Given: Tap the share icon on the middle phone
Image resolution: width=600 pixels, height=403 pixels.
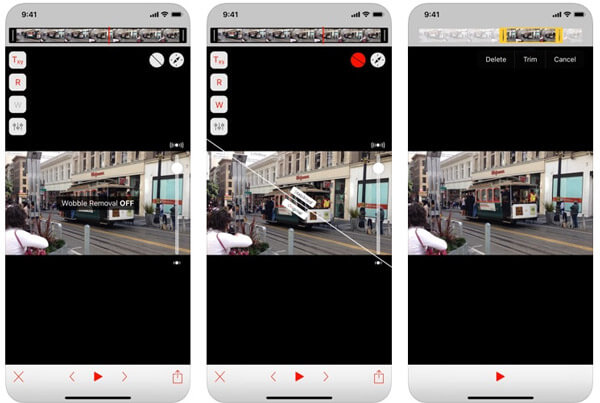Looking at the screenshot, I should pos(379,377).
